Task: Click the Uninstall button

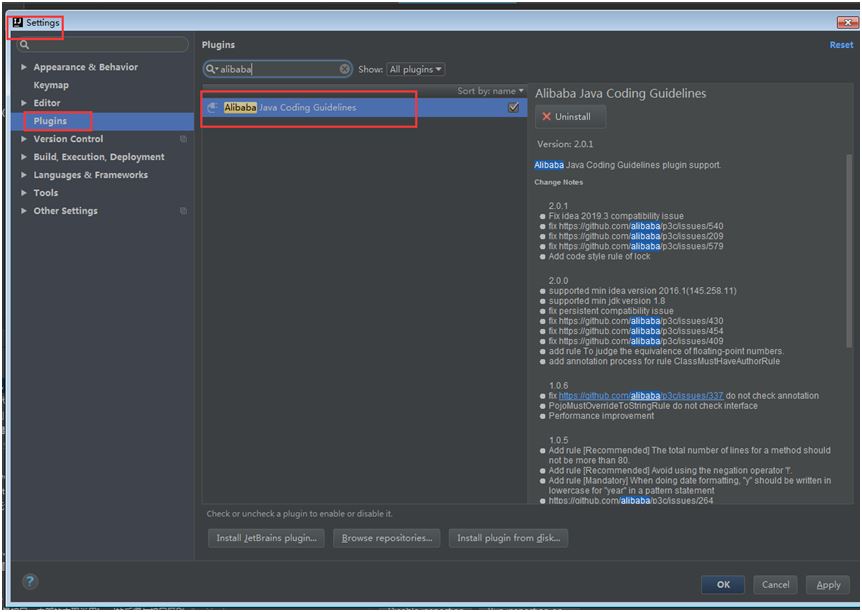Action: pos(571,117)
